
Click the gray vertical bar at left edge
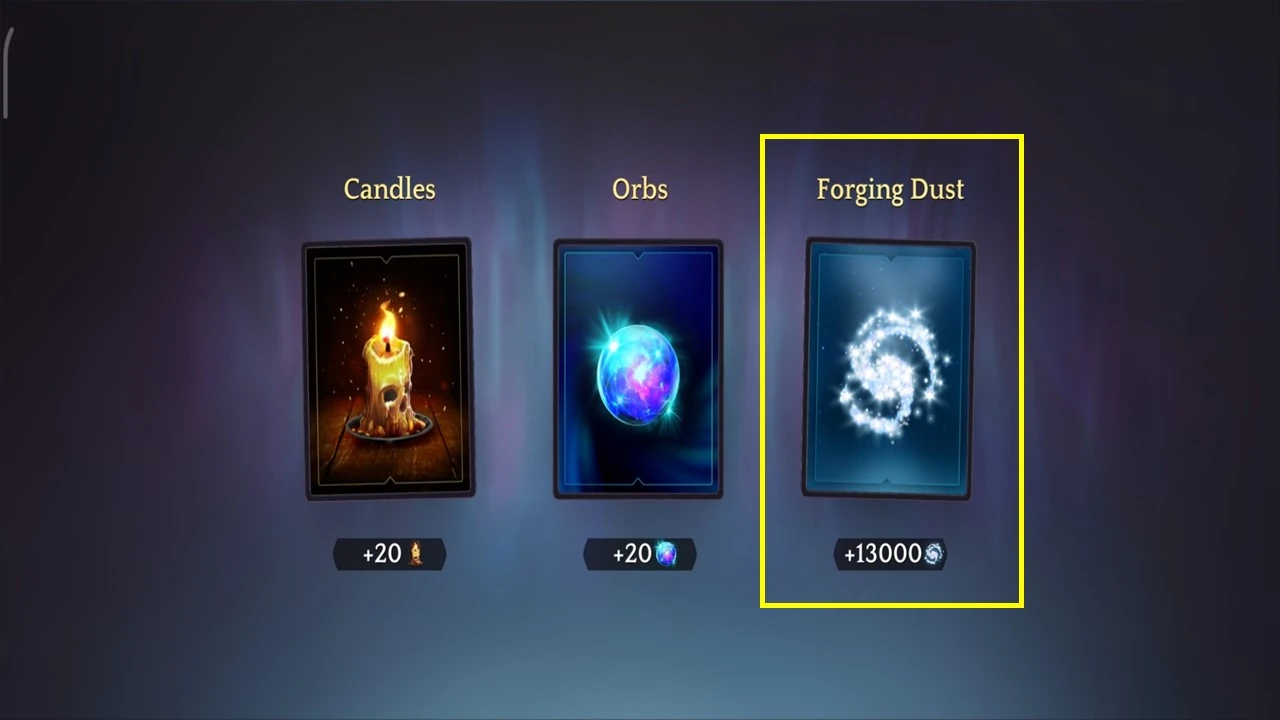(6, 73)
